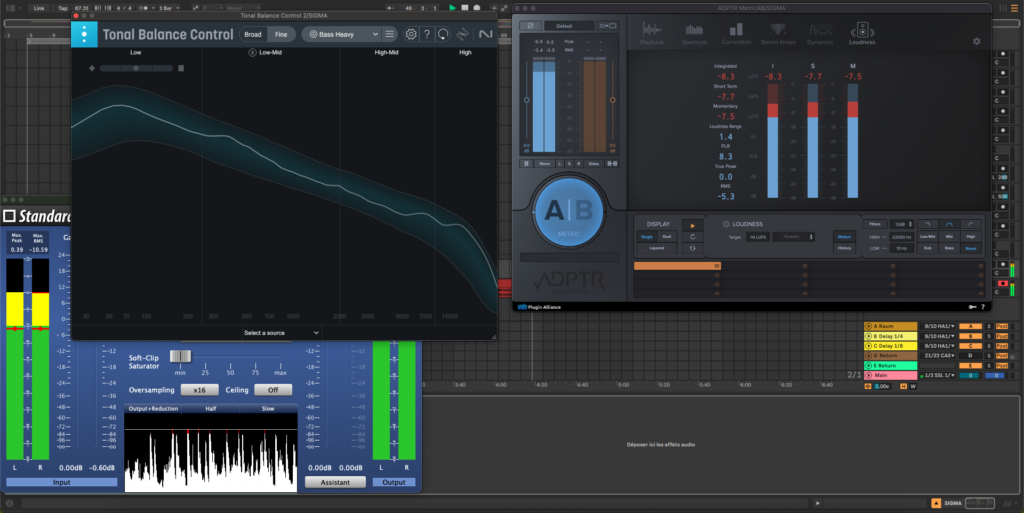Click the Output button in the limiter
The image size is (1024, 513).
(x=394, y=482)
